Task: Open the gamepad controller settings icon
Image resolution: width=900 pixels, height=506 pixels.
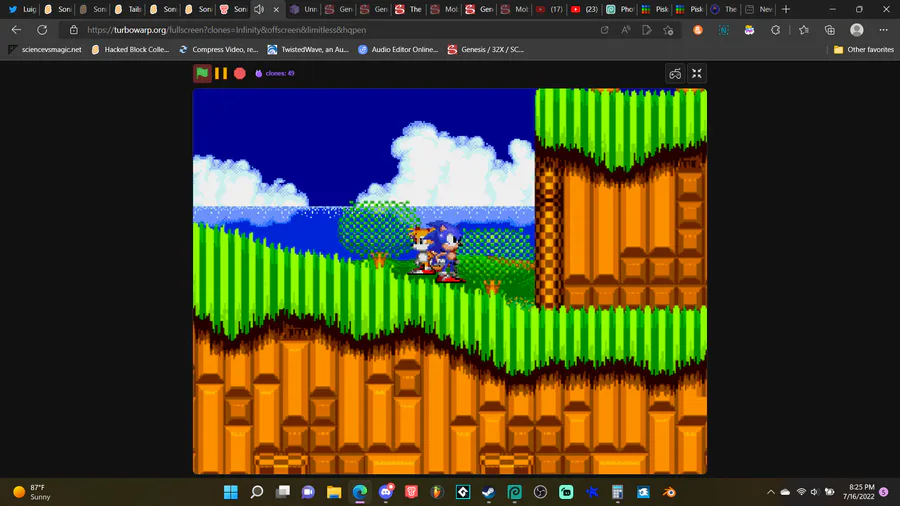Action: coord(675,73)
